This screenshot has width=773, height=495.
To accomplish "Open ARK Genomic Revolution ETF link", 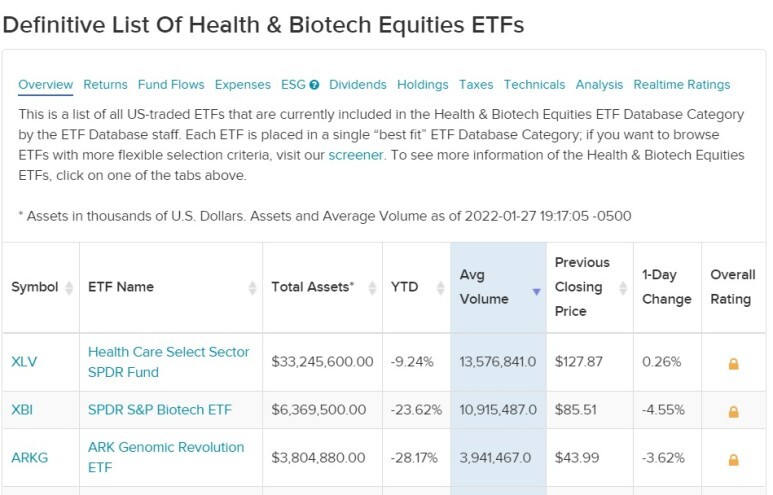I will 166,457.
